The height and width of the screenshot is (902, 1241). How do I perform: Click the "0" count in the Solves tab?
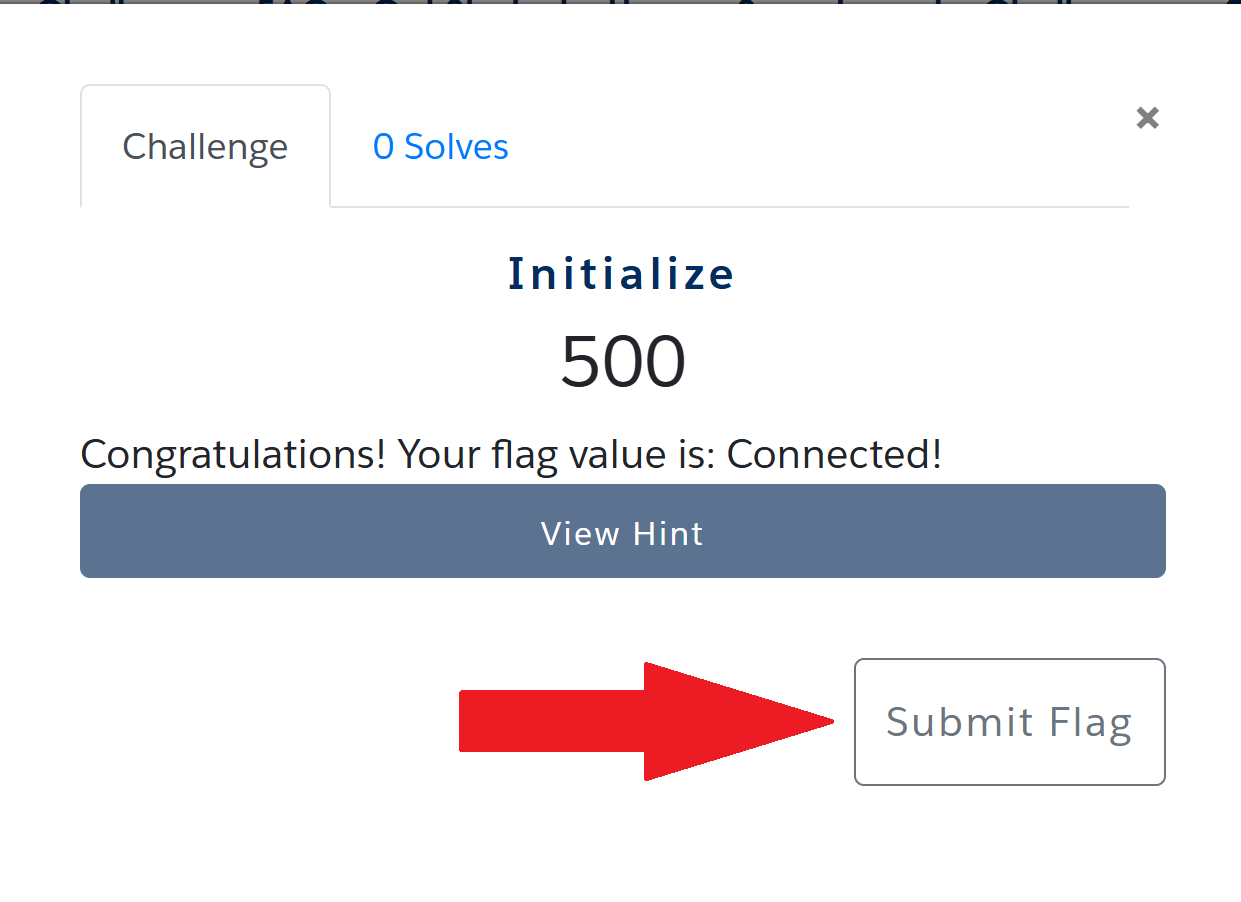pyautogui.click(x=383, y=147)
